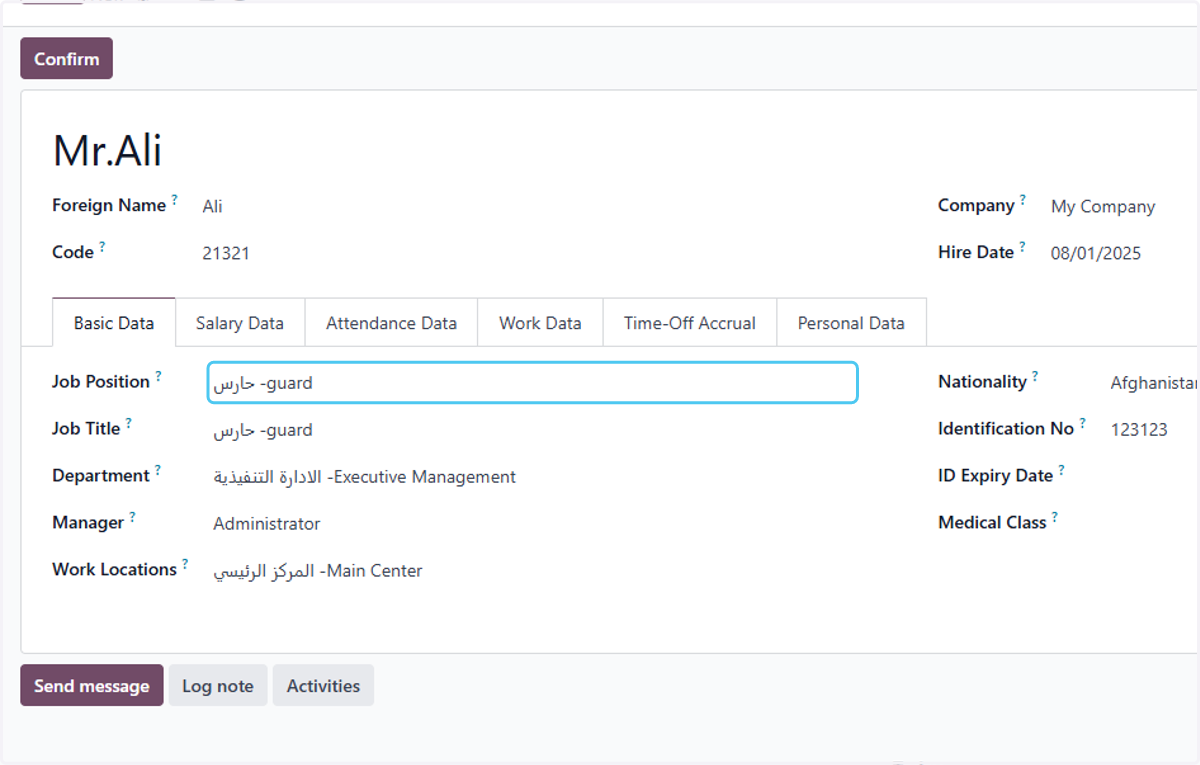Click the help icon beside ID Expiry Date

pyautogui.click(x=1061, y=470)
